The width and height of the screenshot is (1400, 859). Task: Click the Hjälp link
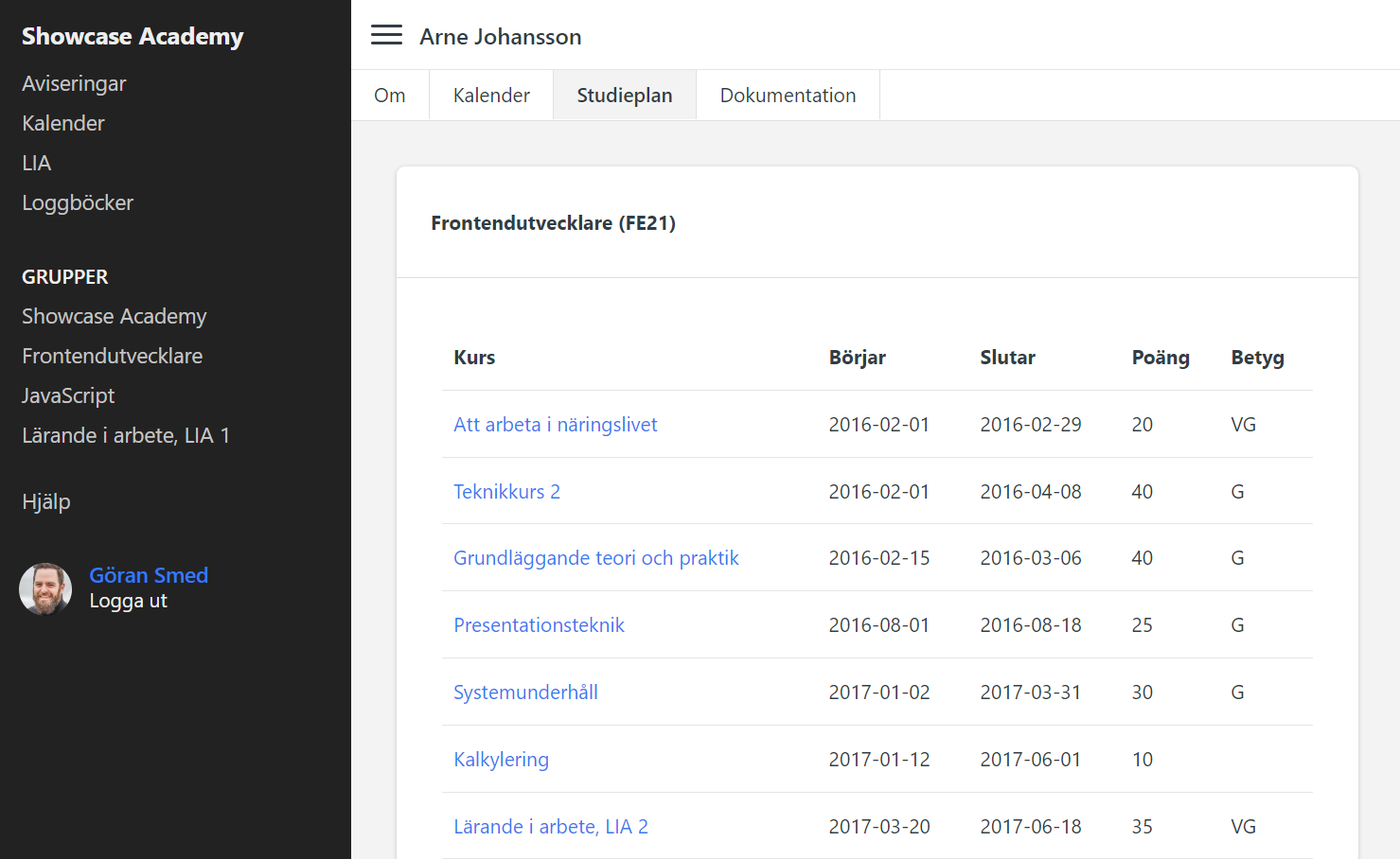tap(46, 501)
